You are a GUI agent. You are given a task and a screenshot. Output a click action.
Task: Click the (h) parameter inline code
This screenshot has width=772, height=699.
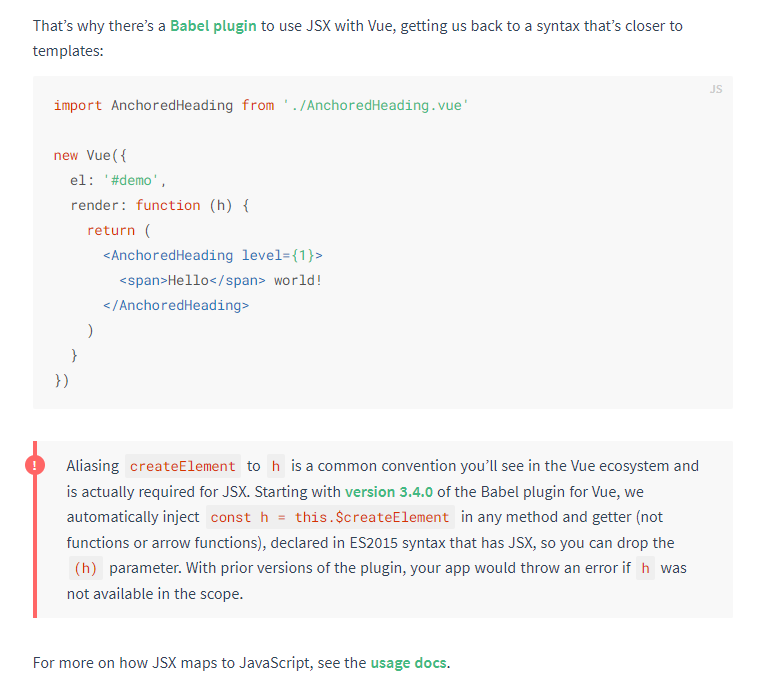coord(85,568)
